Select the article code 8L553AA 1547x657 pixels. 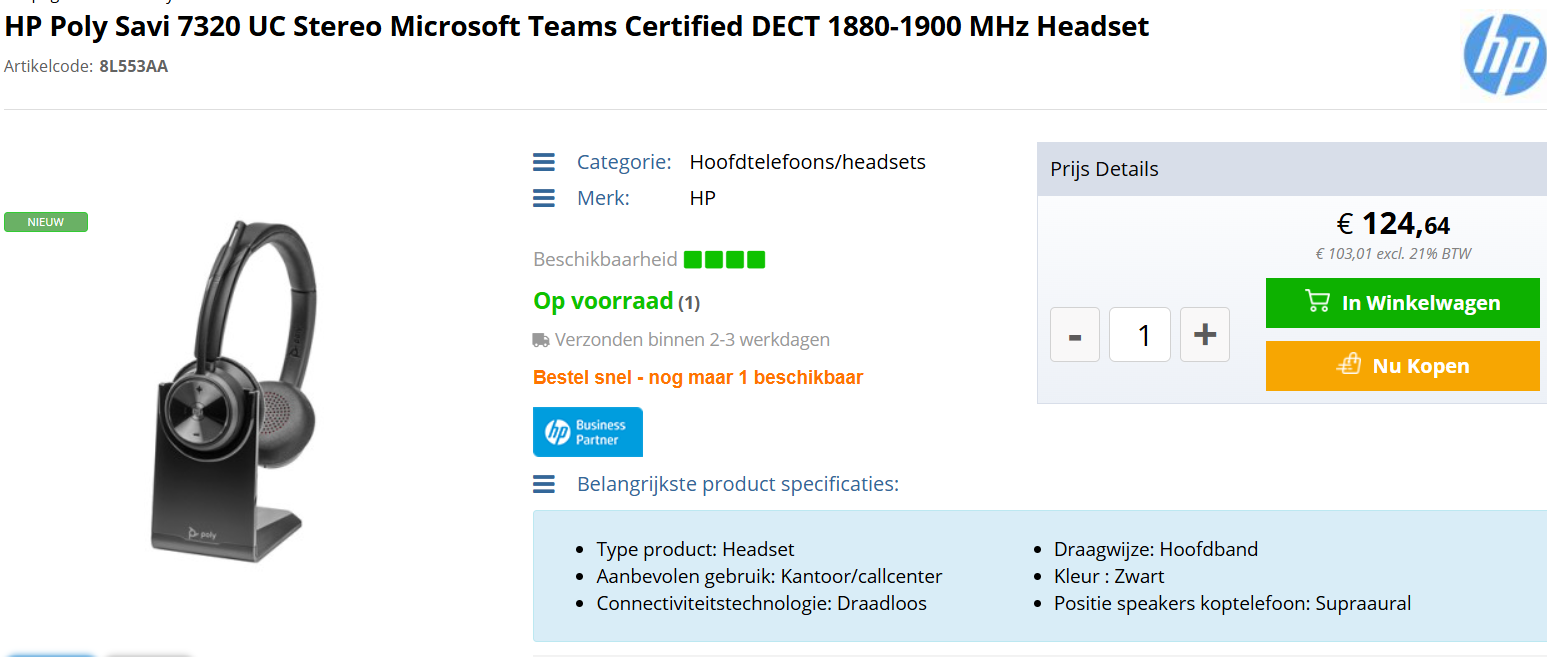134,67
